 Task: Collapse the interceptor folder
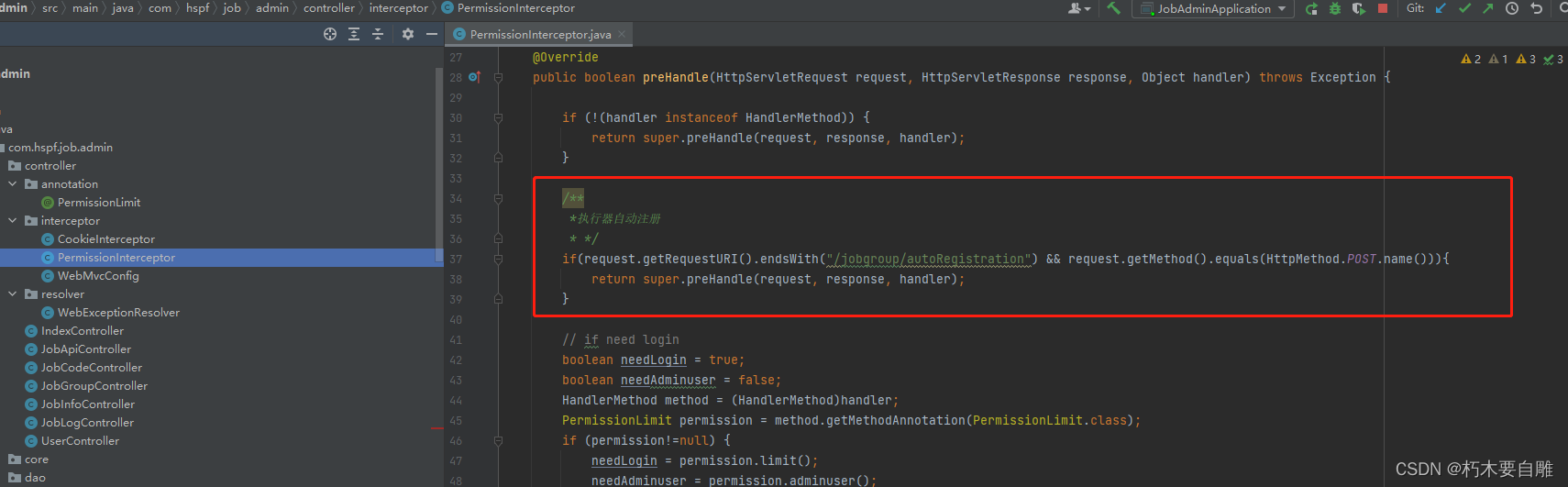point(13,220)
